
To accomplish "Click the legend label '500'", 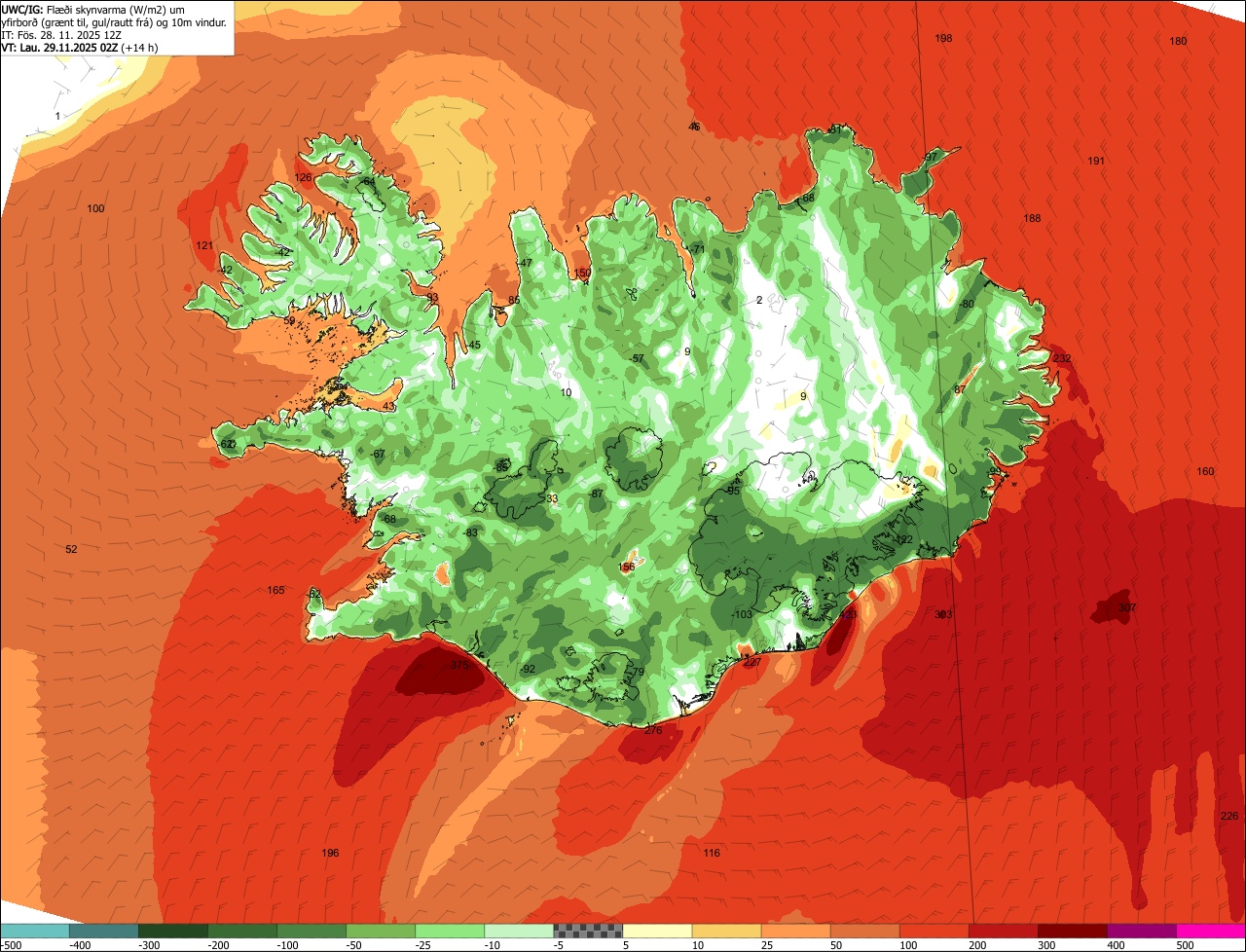I will click(1185, 944).
